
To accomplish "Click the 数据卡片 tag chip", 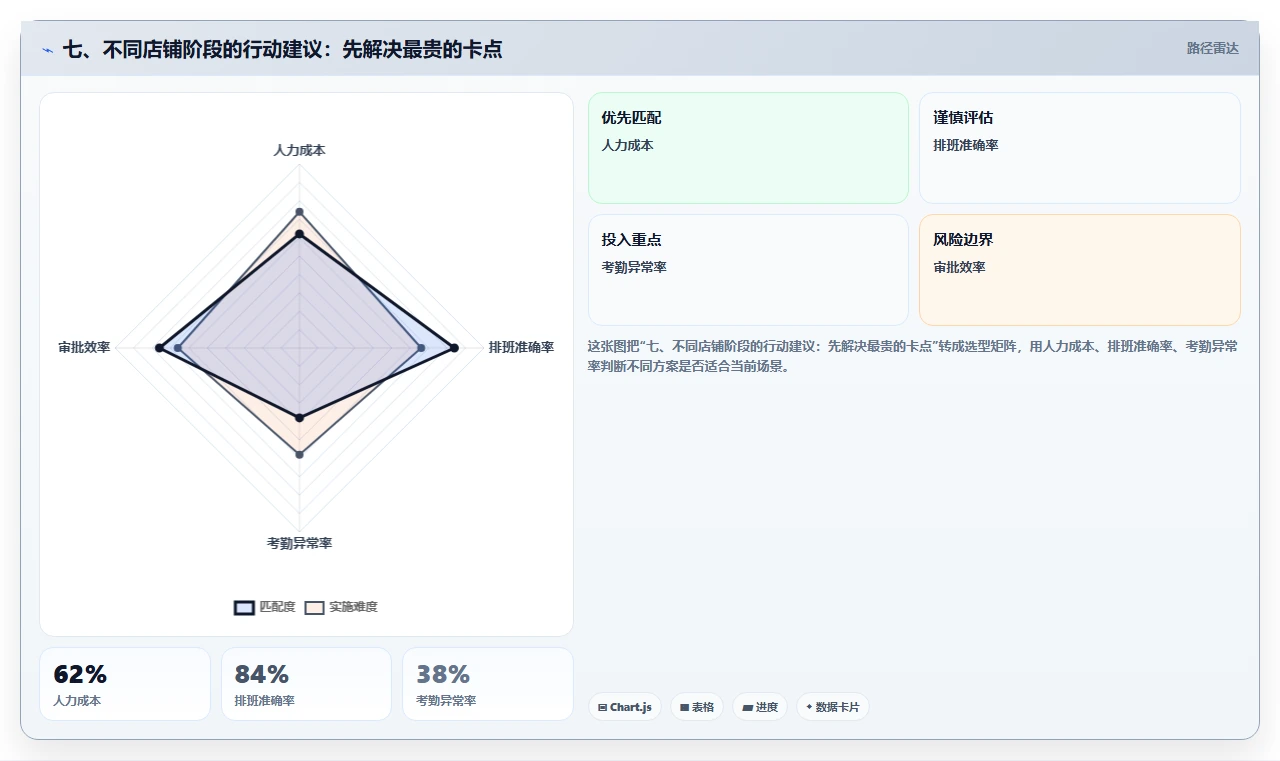I will click(x=833, y=707).
